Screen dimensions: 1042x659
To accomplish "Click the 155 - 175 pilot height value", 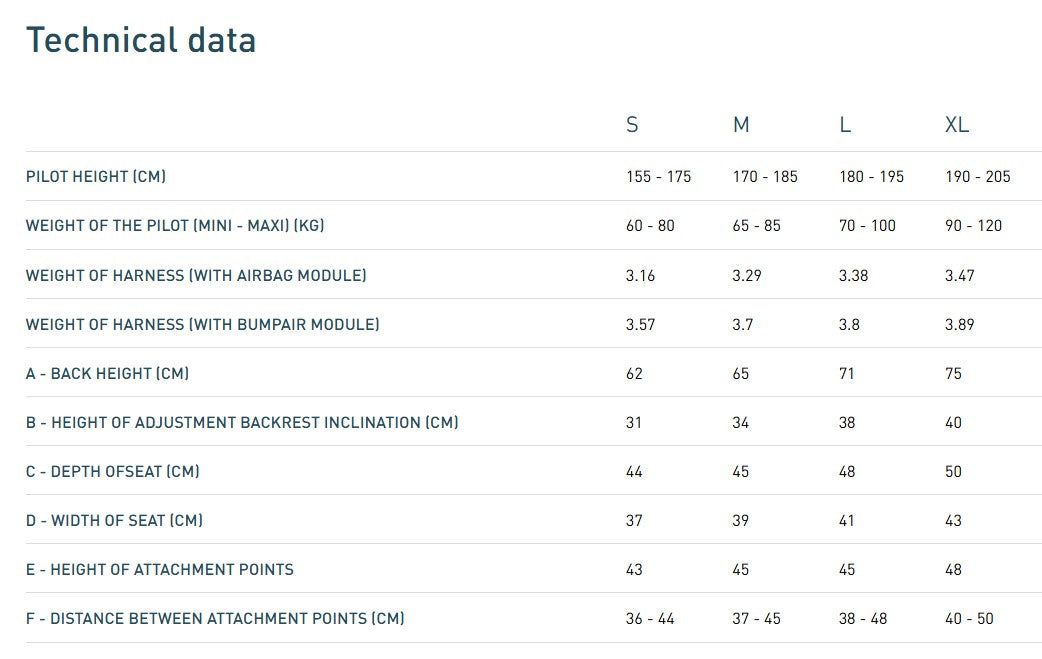I will tap(658, 177).
